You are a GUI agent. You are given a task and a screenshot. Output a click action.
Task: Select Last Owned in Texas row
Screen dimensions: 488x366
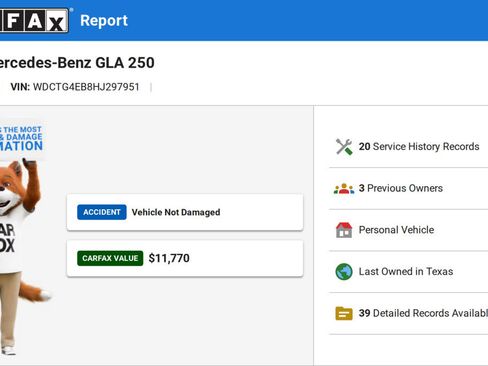click(x=408, y=272)
